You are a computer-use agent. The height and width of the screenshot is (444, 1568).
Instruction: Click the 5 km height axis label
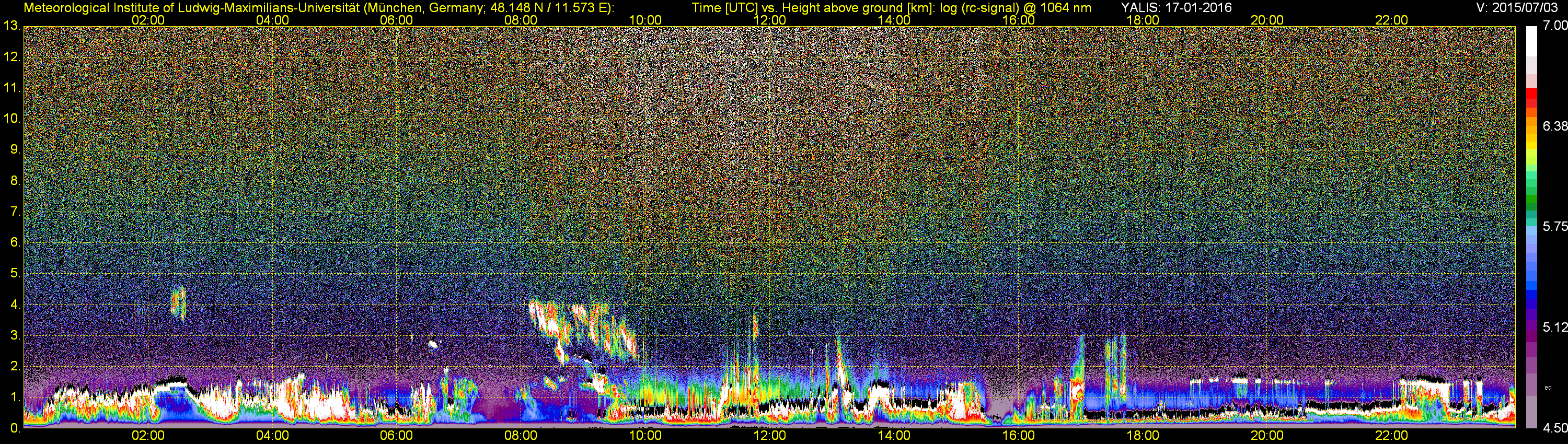[15, 273]
